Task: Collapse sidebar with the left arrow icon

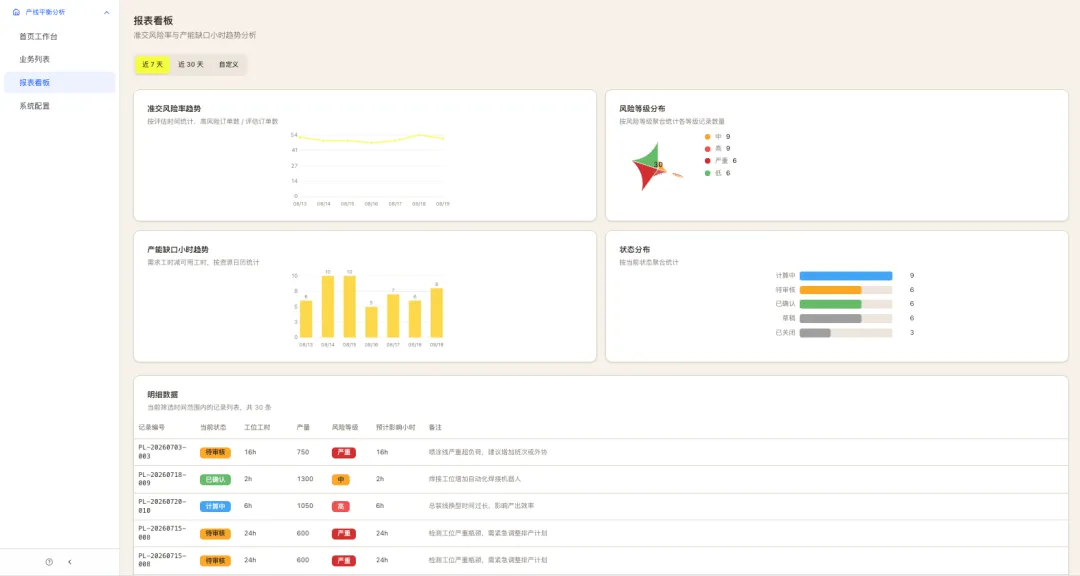Action: pos(70,562)
